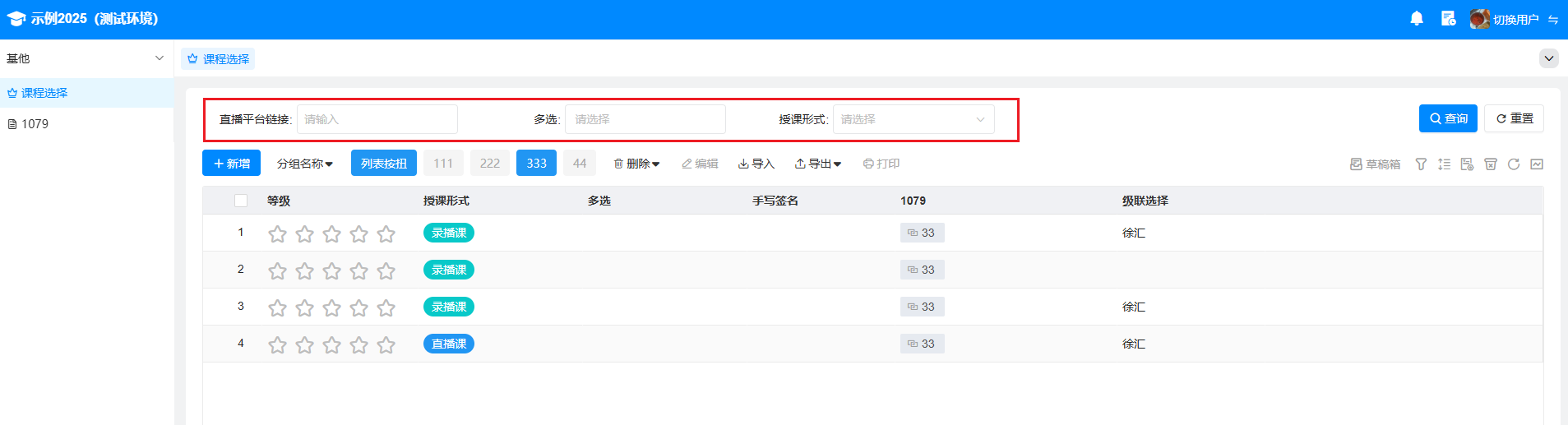Open the recycle bin icon
The image size is (1568, 425).
pos(1490,164)
